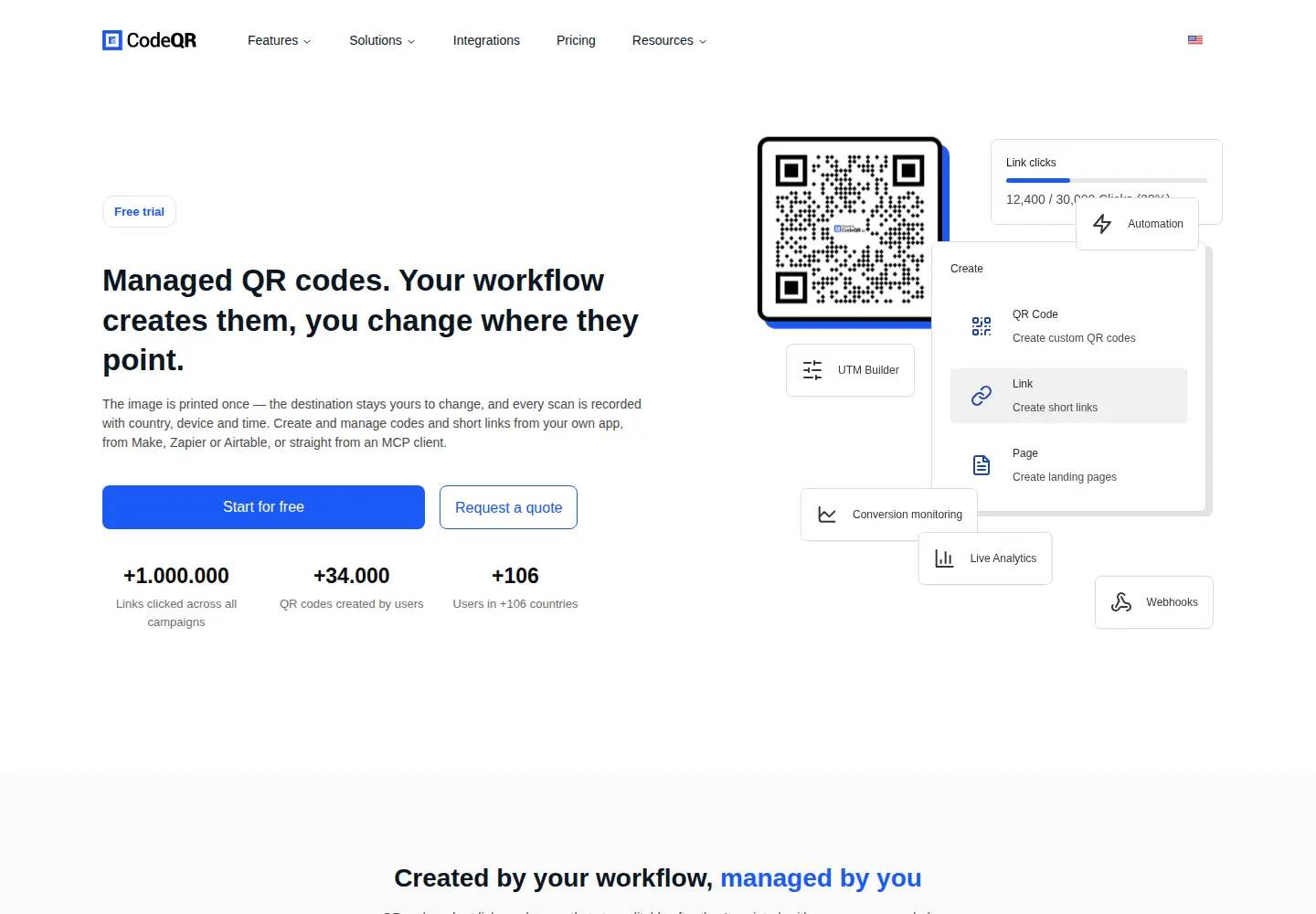Click the Link clicks progress bar

click(1107, 181)
